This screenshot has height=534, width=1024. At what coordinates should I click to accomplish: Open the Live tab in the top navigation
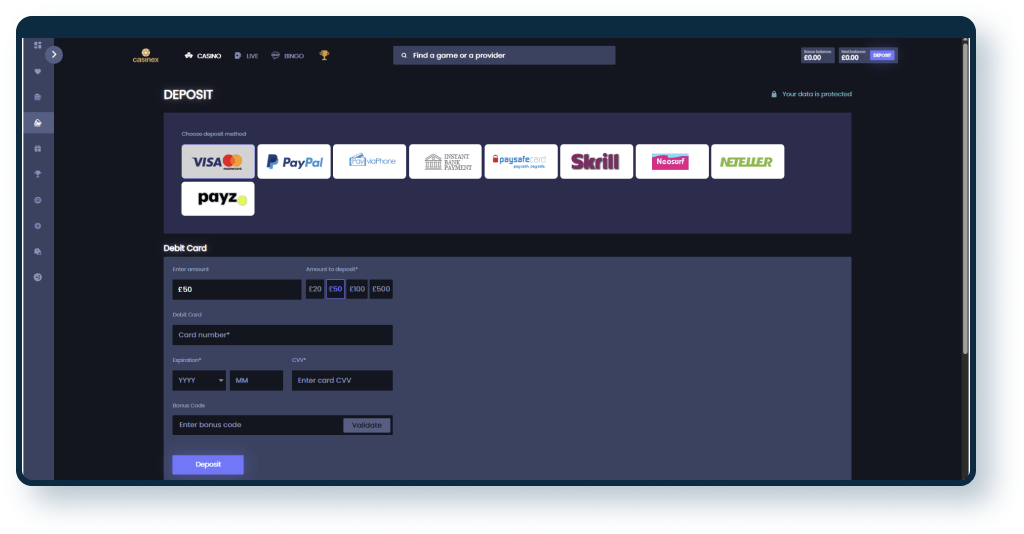[246, 56]
